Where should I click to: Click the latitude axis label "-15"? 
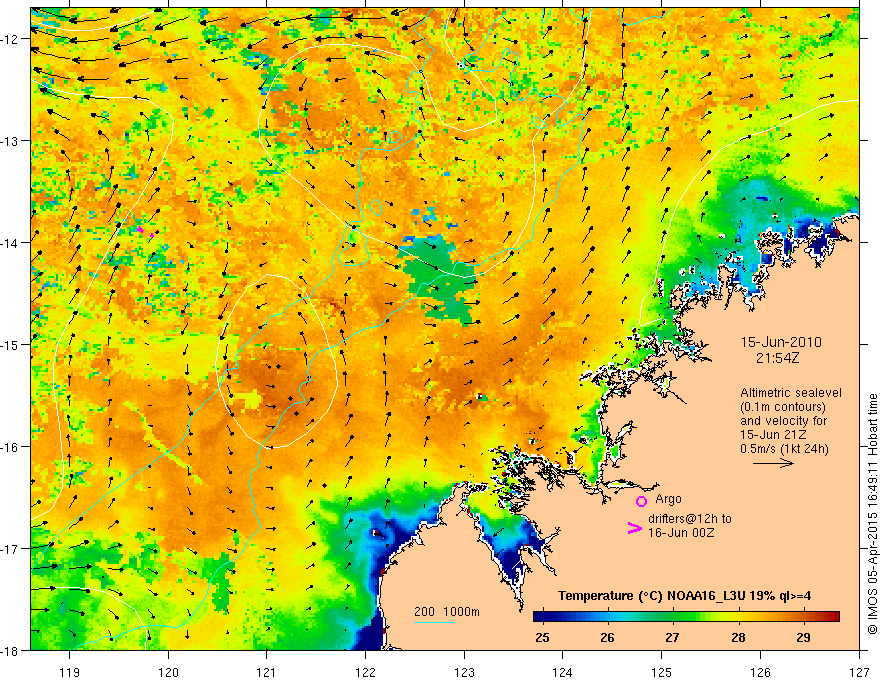tap(11, 344)
